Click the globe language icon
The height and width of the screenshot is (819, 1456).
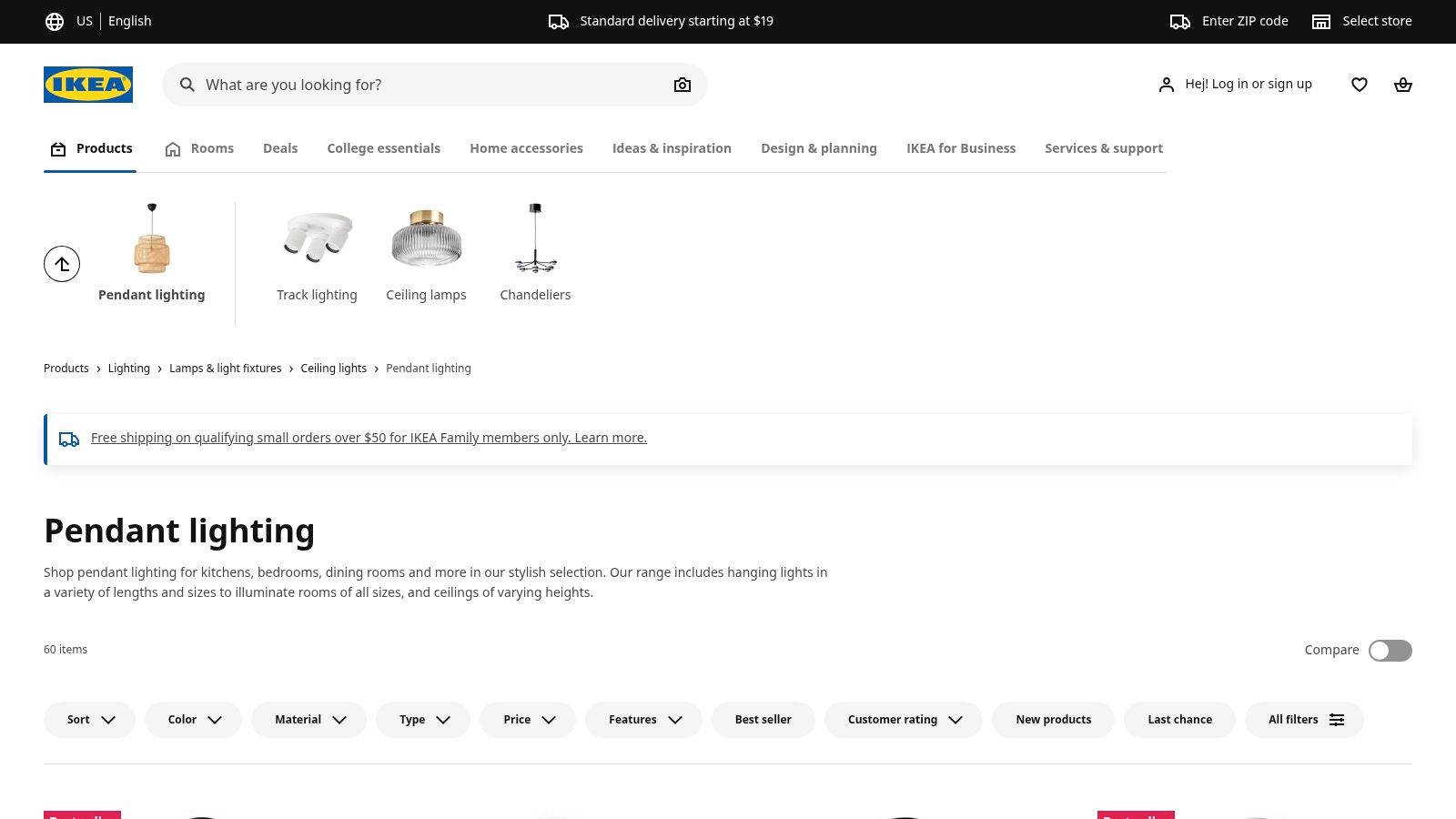pyautogui.click(x=55, y=22)
